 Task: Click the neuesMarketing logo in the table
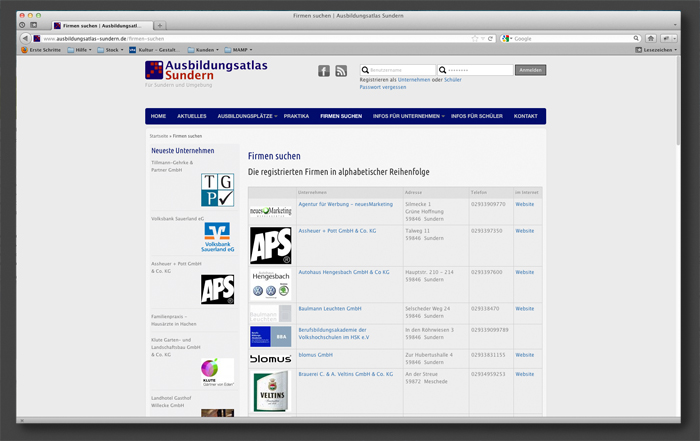pos(271,211)
